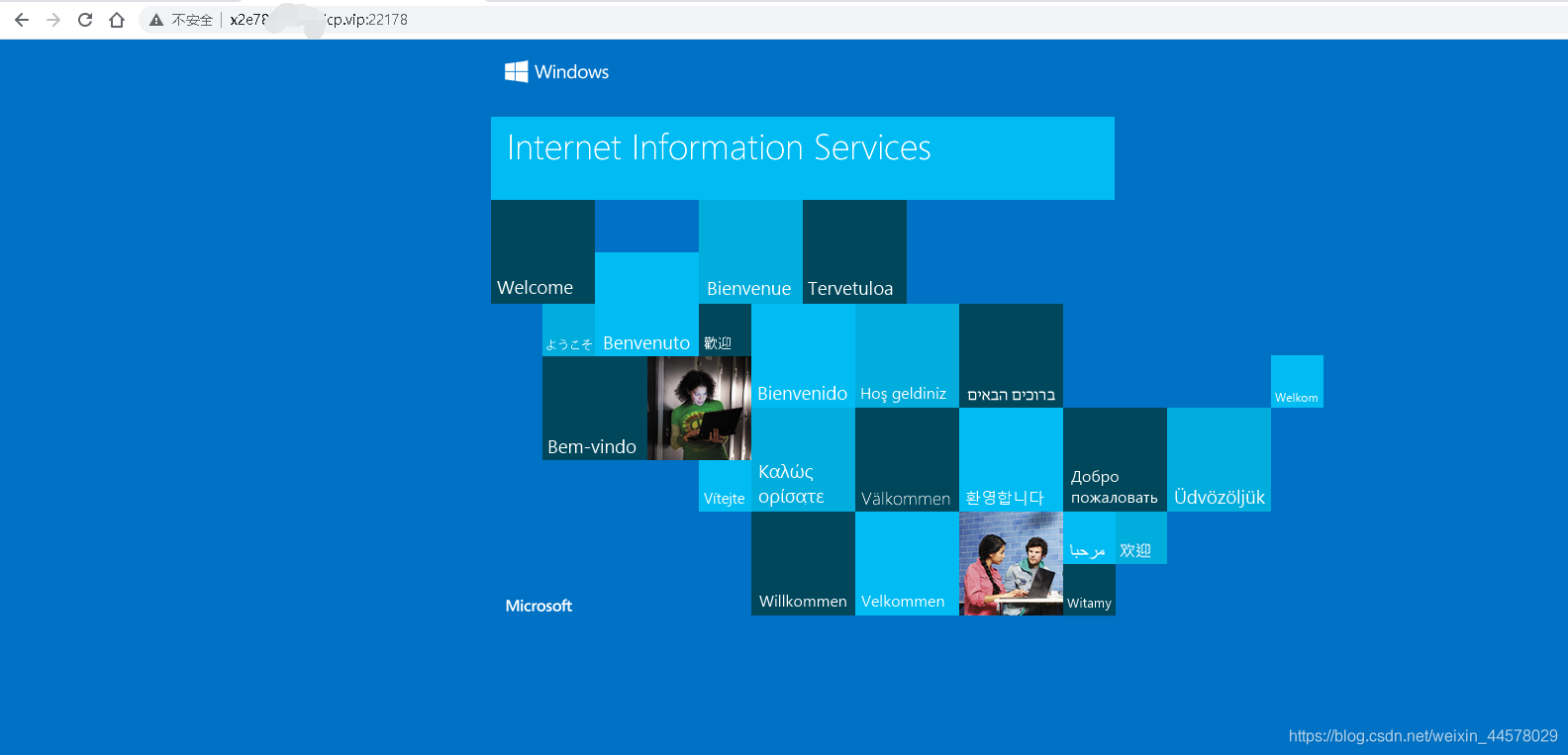This screenshot has width=1568, height=755.
Task: Select the Tervetuloa tile
Action: click(854, 251)
